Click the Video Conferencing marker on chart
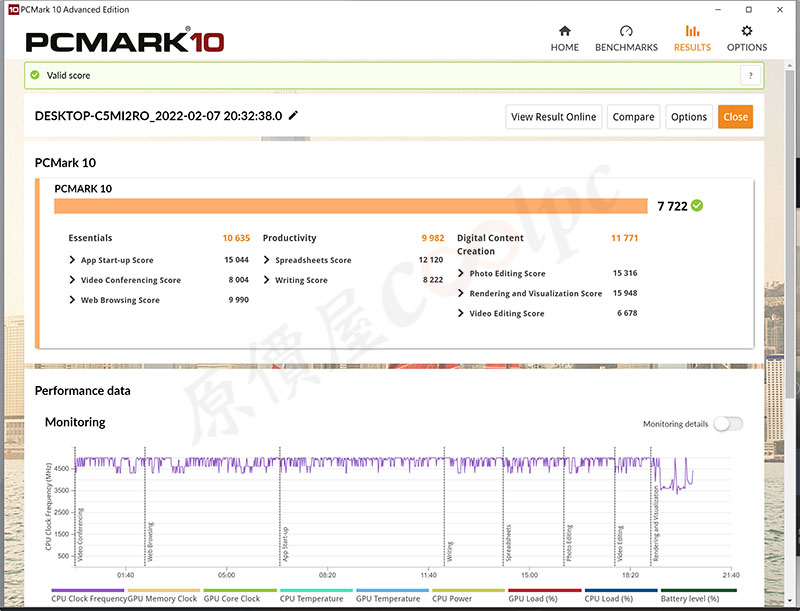The image size is (800, 611). click(80, 534)
